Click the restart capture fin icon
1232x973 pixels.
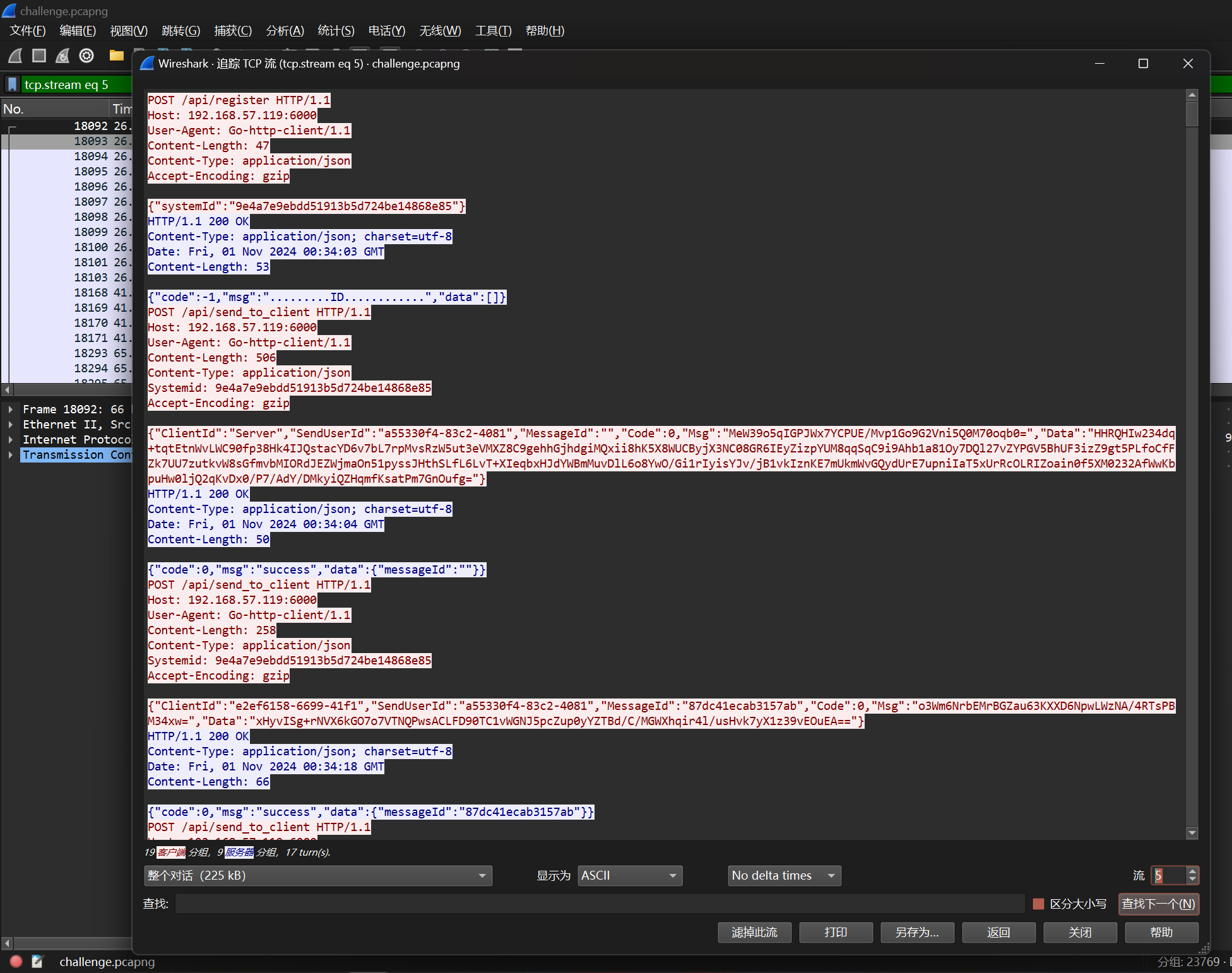click(x=62, y=56)
